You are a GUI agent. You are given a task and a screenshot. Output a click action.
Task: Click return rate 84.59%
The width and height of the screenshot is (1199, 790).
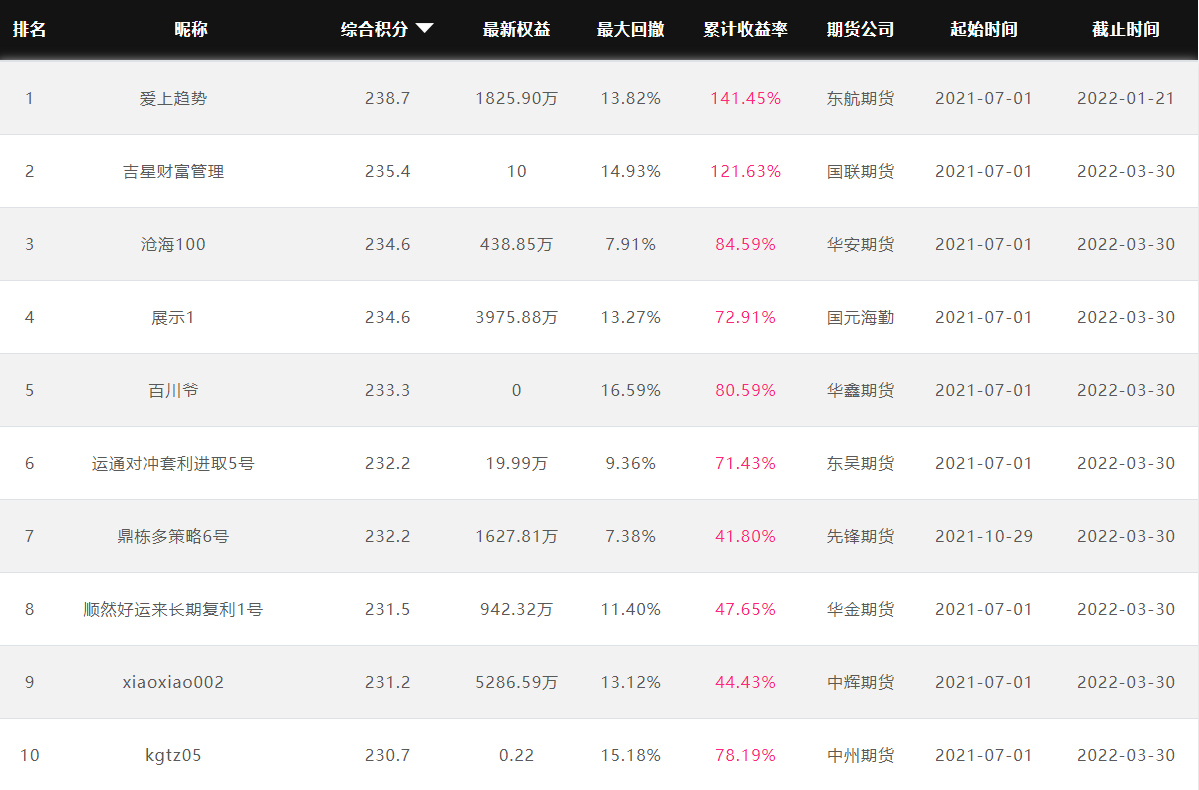coord(746,244)
